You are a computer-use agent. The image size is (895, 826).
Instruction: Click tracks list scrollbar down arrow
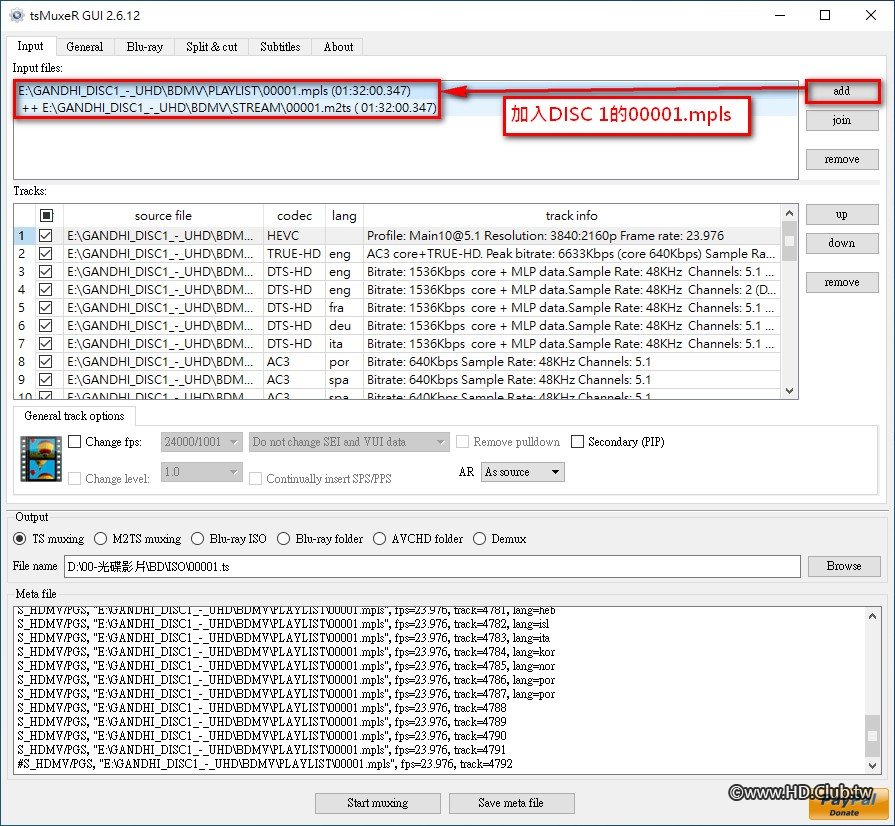(789, 391)
